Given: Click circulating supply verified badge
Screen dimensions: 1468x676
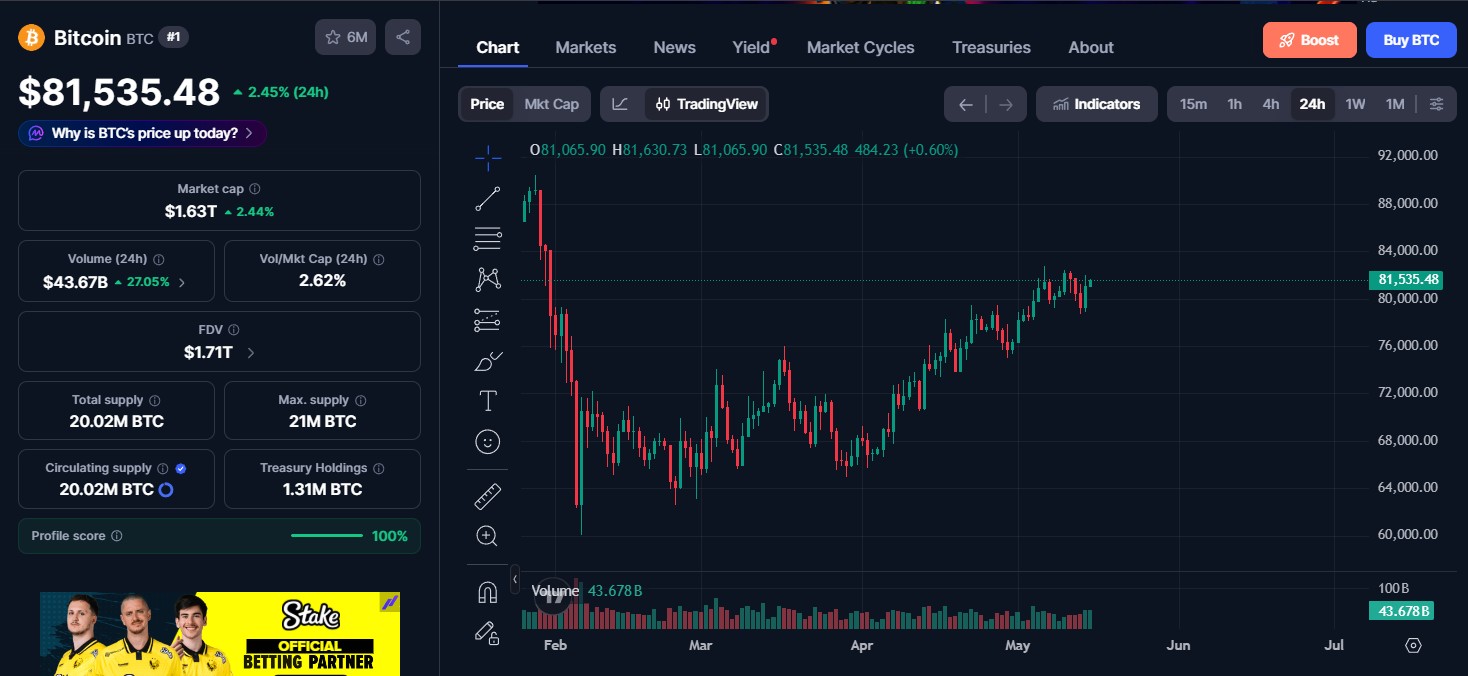Looking at the screenshot, I should point(181,468).
